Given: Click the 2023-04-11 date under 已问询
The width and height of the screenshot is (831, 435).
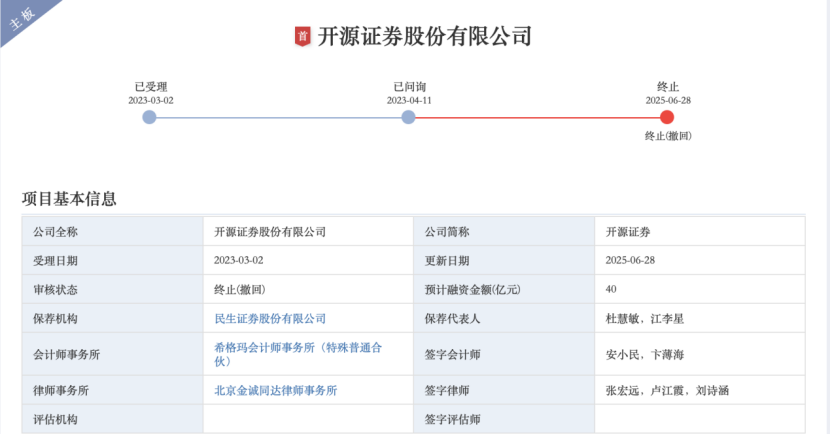Looking at the screenshot, I should pyautogui.click(x=409, y=100).
